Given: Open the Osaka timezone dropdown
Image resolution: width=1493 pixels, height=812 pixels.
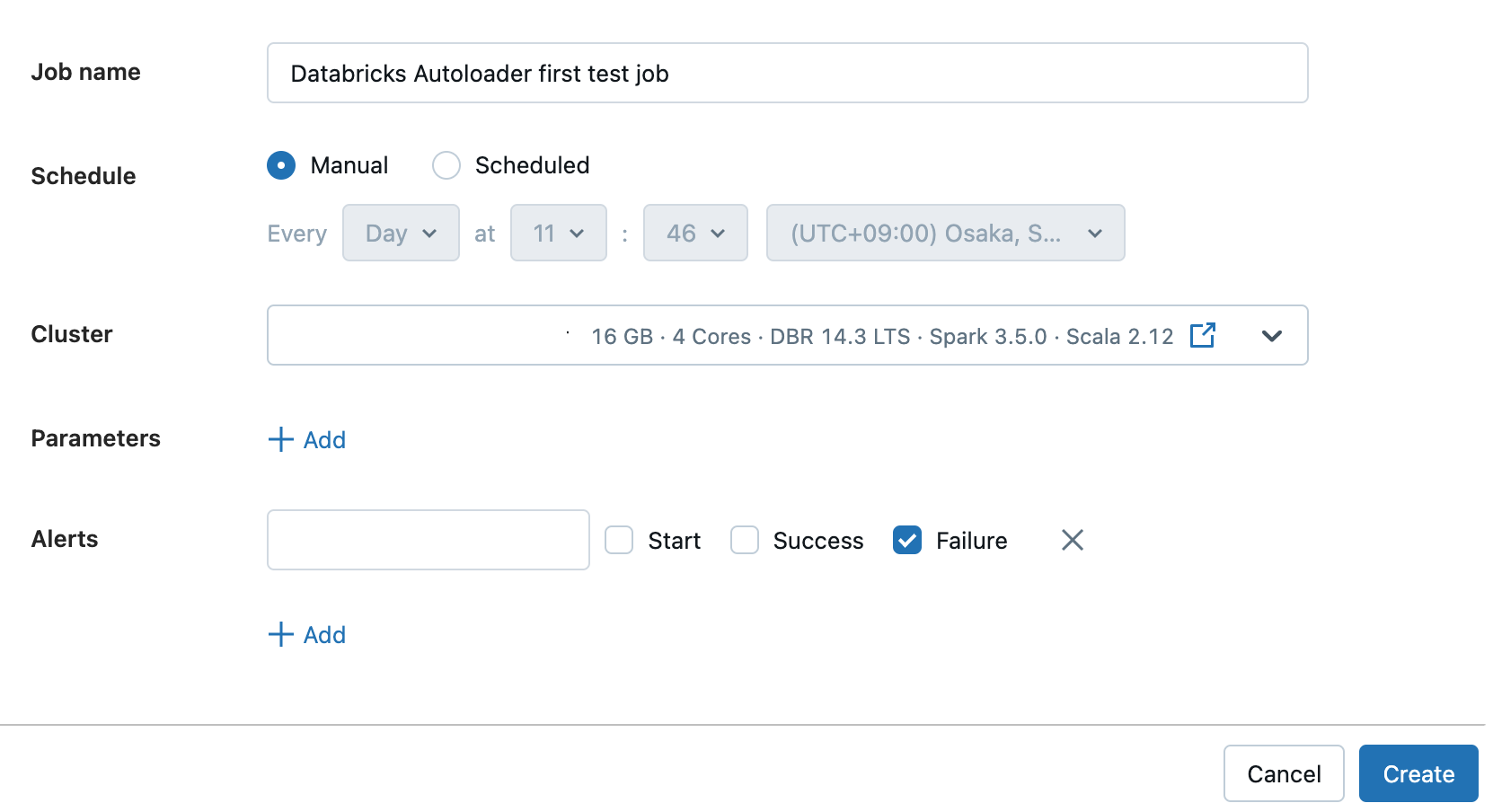Looking at the screenshot, I should coord(945,233).
